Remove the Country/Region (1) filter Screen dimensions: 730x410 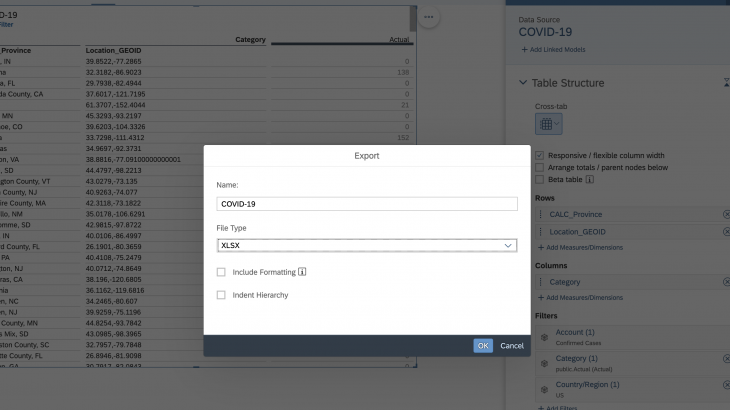[726, 384]
